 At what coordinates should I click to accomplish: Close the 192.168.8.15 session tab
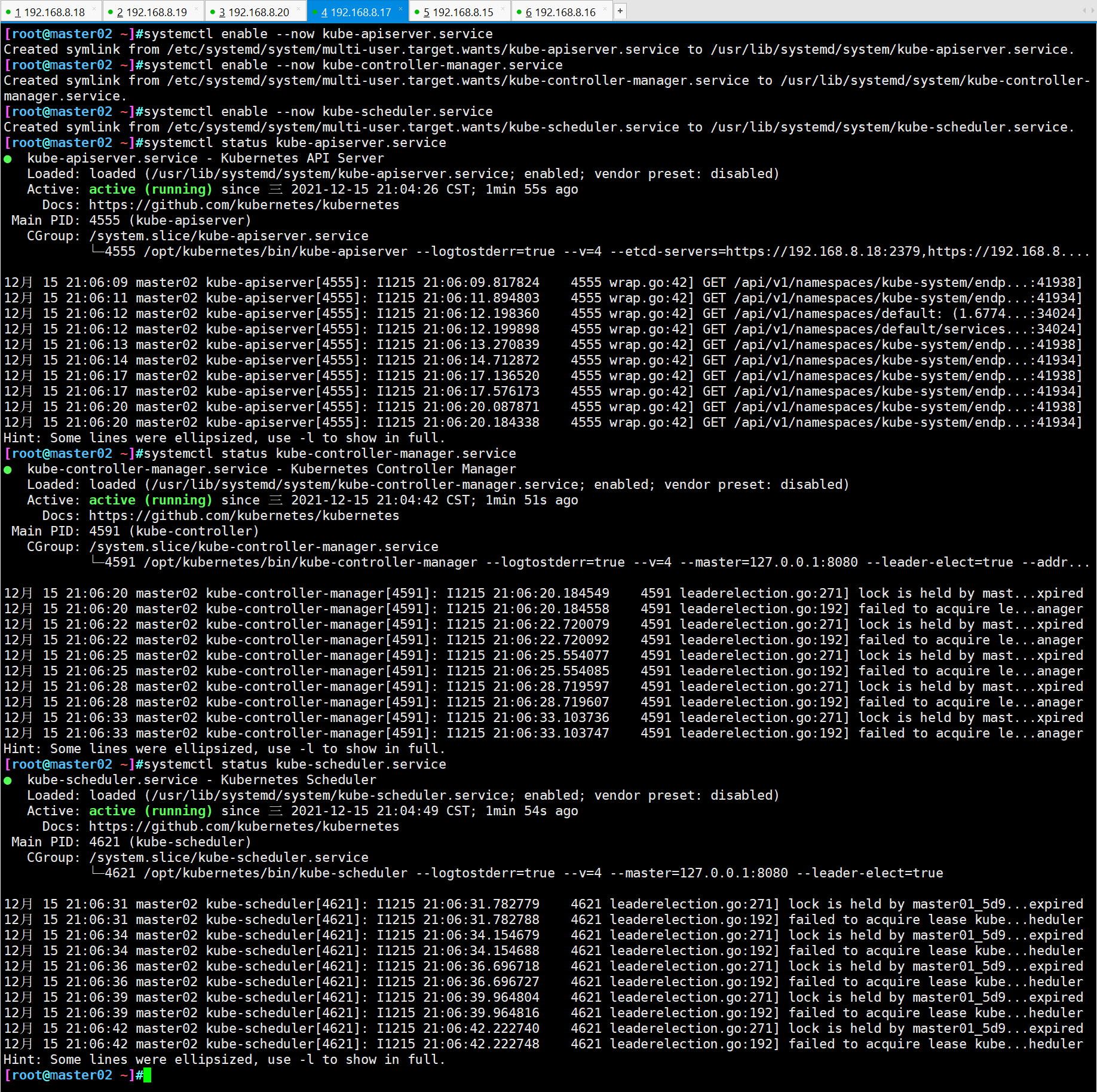click(502, 8)
